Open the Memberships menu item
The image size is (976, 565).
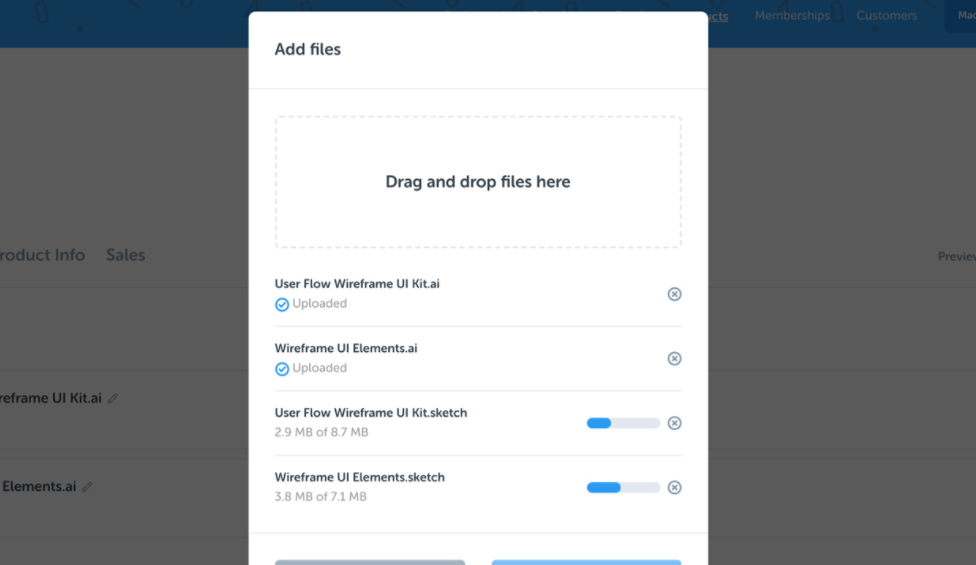pos(792,16)
